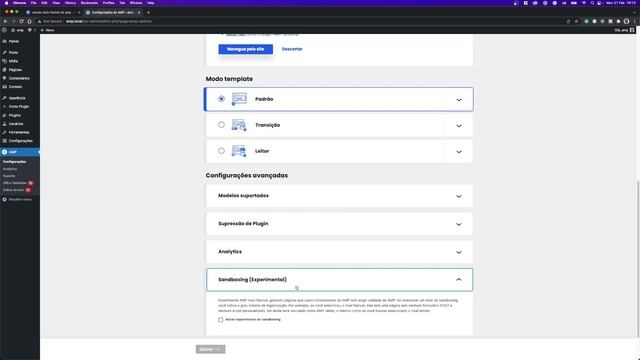
Task: Open the Analytics submenu under AMP
Action: click(x=10, y=169)
